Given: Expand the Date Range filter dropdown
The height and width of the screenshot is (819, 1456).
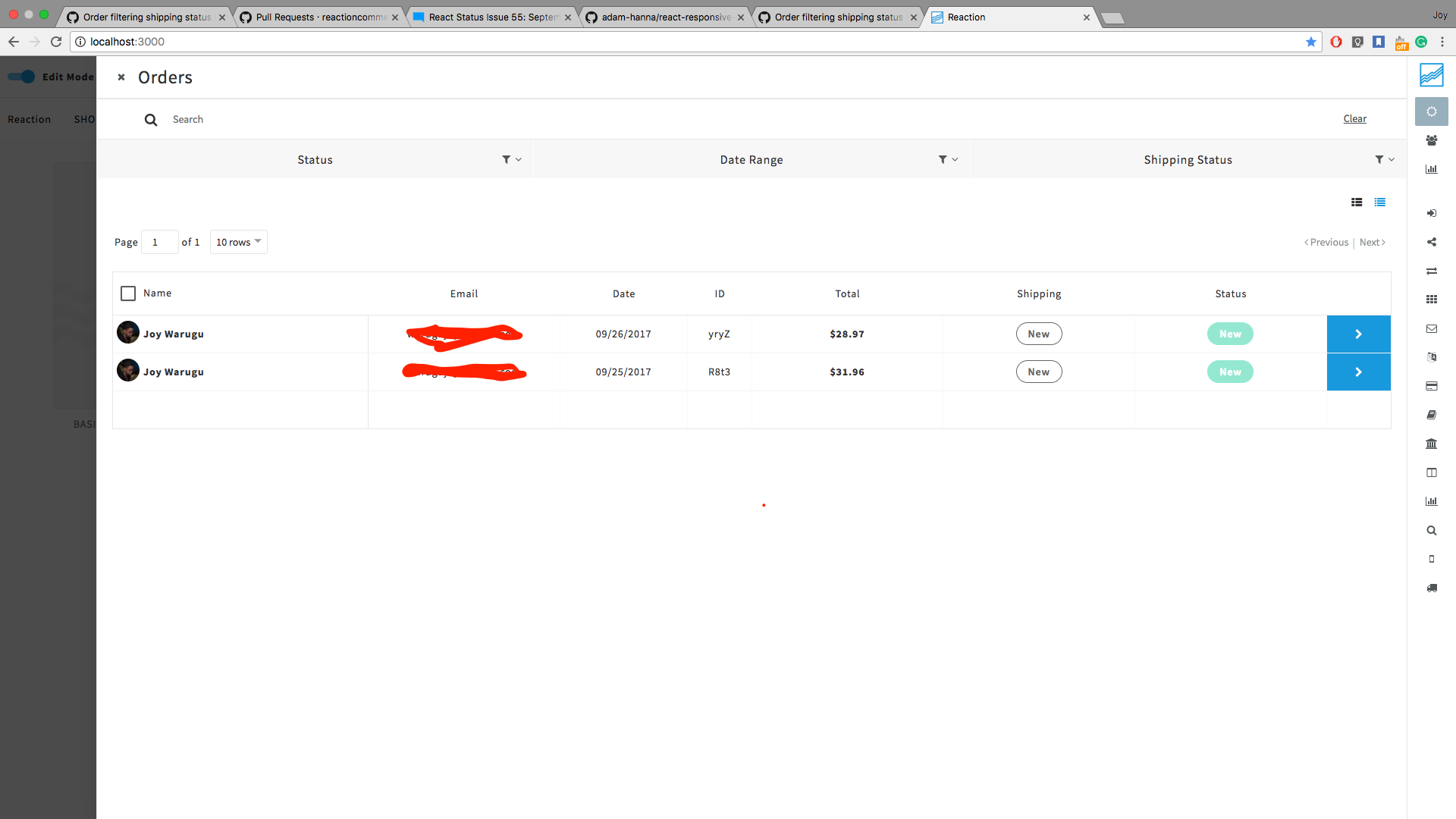Looking at the screenshot, I should click(x=949, y=159).
